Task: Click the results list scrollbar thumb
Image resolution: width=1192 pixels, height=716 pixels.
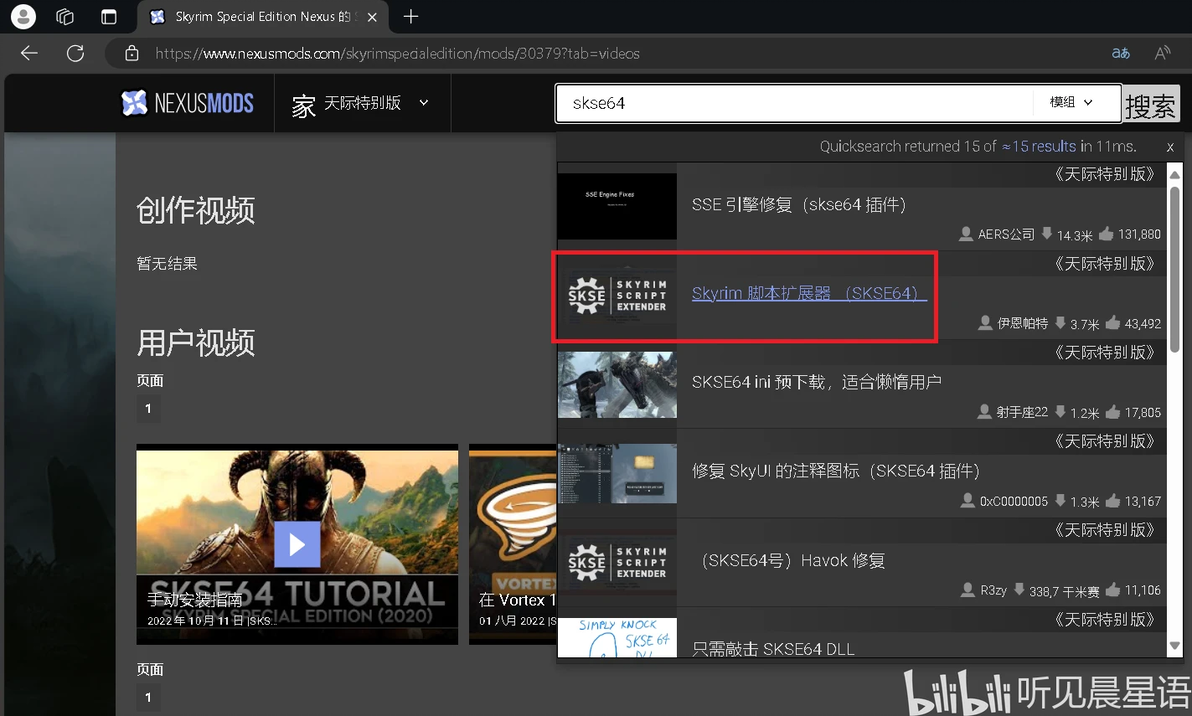Action: click(x=1175, y=268)
